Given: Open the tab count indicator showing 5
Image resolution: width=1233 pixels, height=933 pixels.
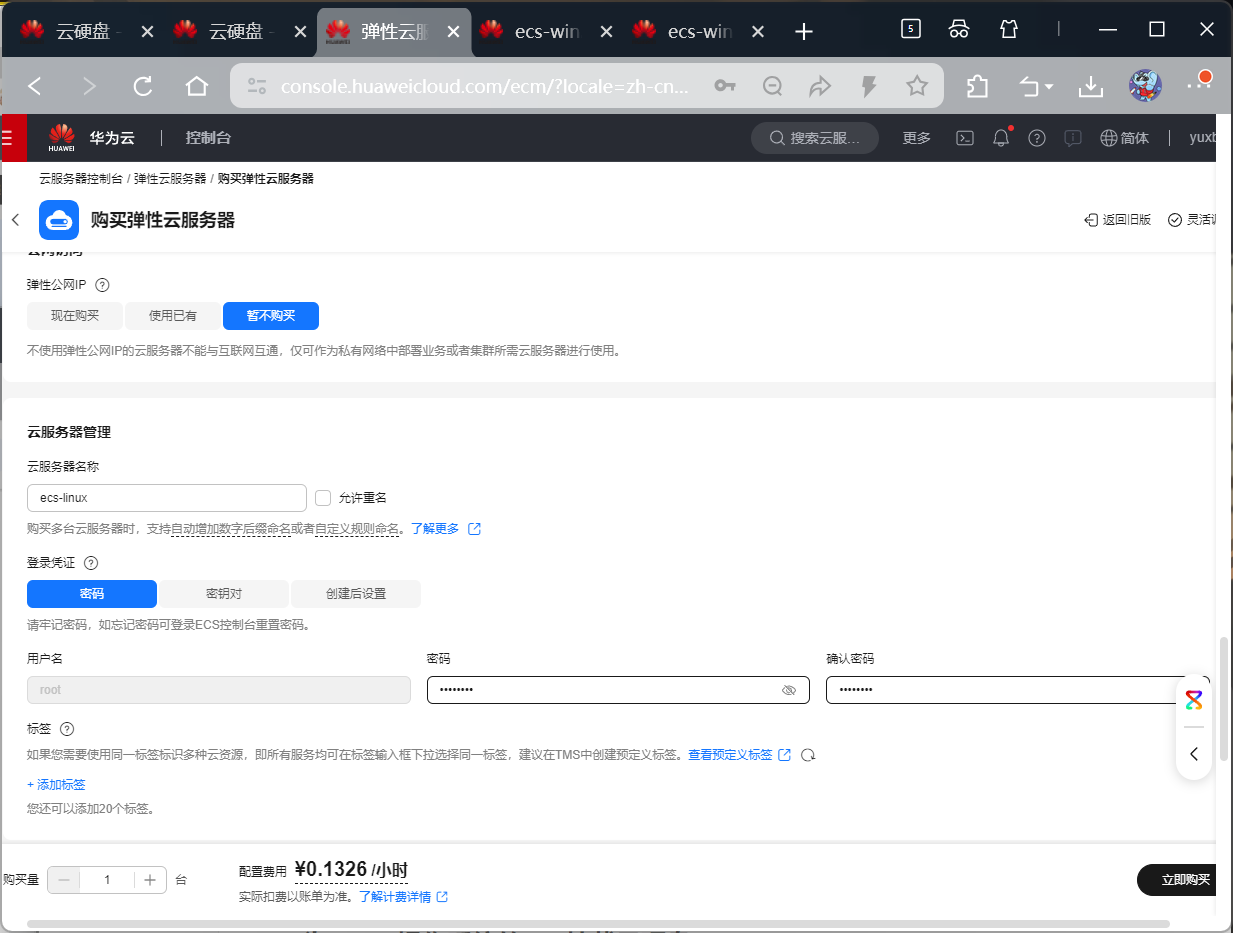Looking at the screenshot, I should (x=910, y=29).
